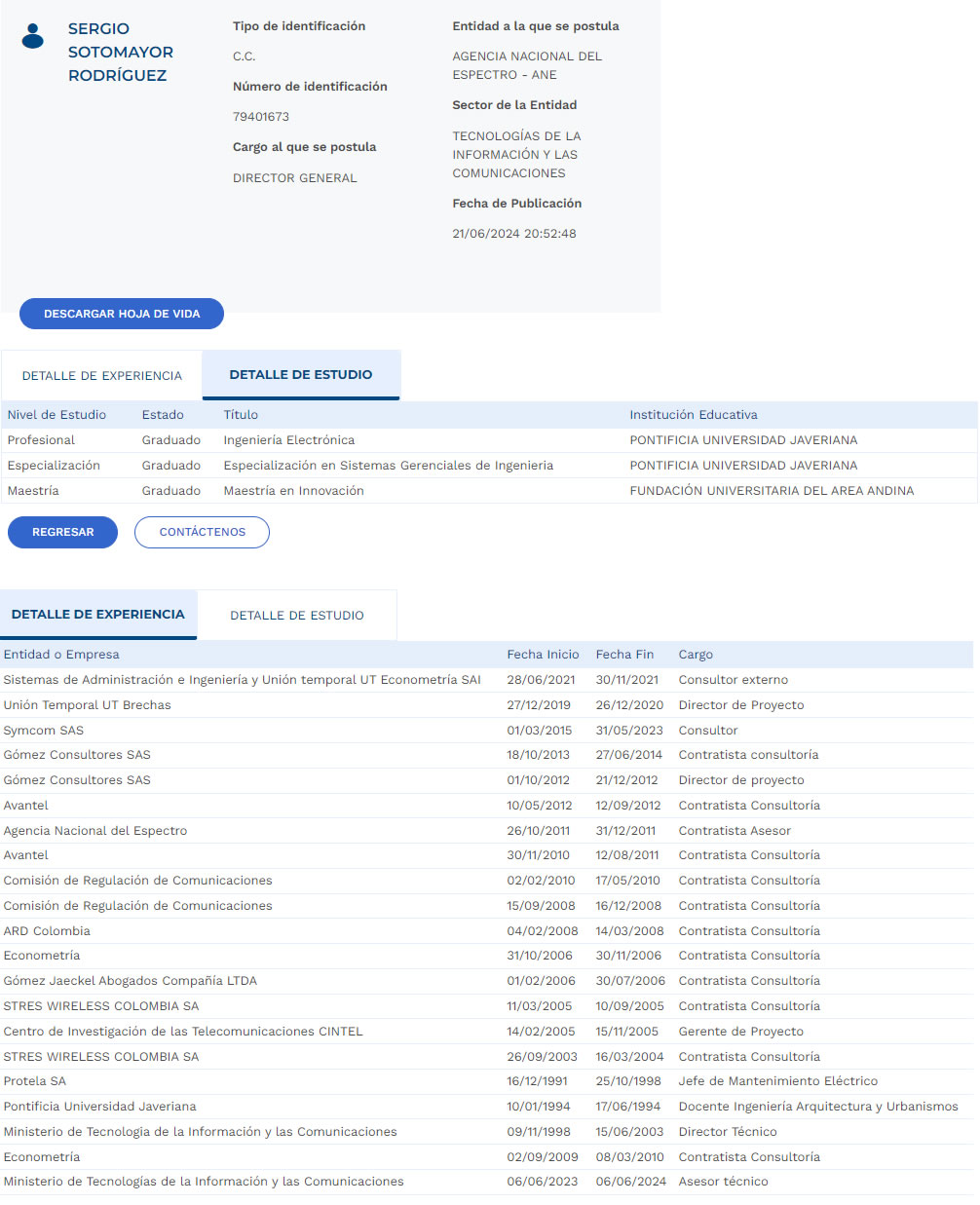The image size is (980, 1205).
Task: Click FUNDACIÓN UNIVERSITARIA DEL AREA ANDINA cell
Action: (x=772, y=491)
